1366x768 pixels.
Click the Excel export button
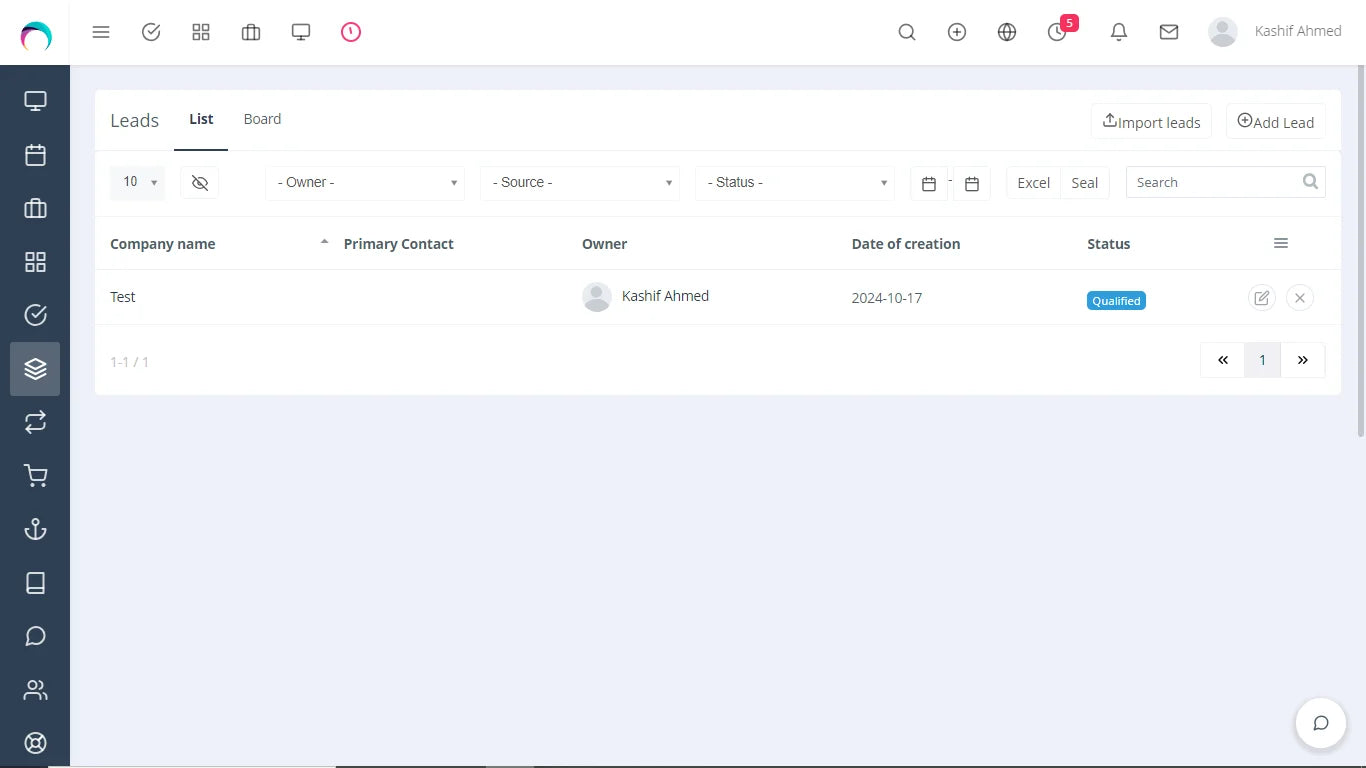coord(1033,183)
